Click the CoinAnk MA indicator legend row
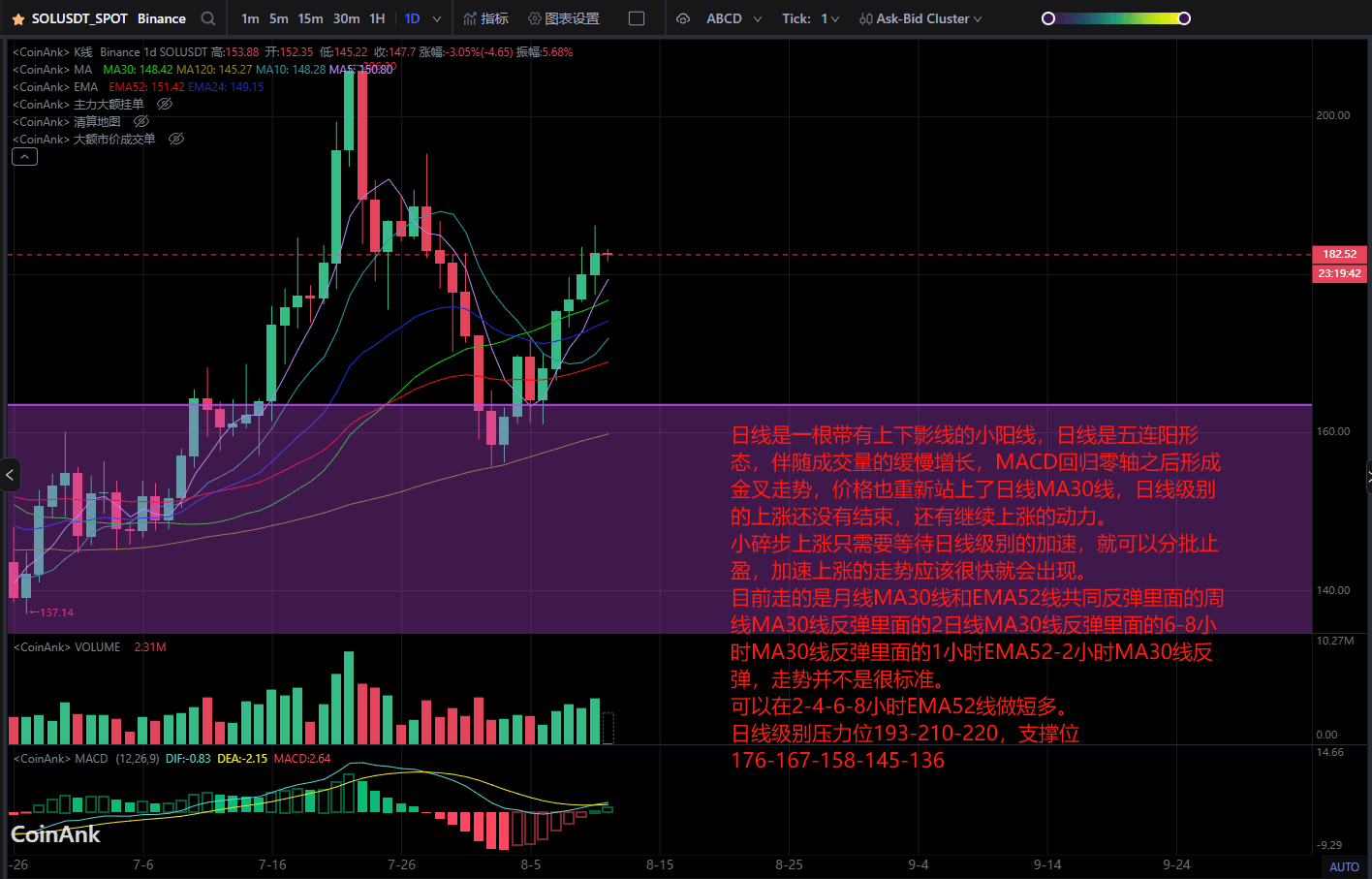The width and height of the screenshot is (1372, 879). 203,69
